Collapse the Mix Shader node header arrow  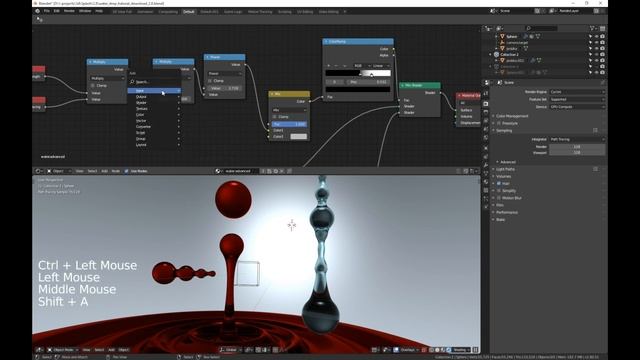402,85
